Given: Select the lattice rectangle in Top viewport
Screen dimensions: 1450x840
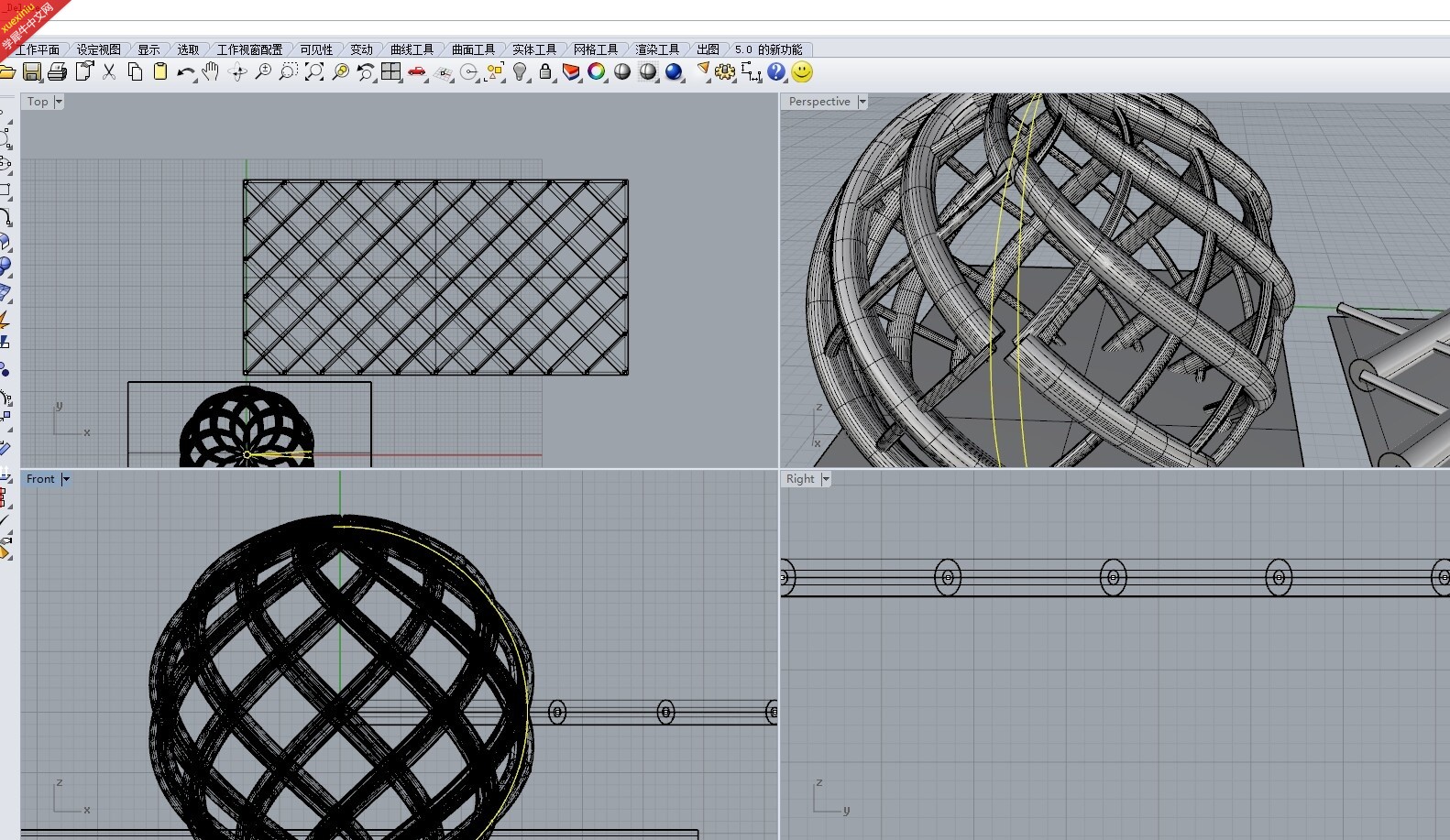Looking at the screenshot, I should point(435,278).
